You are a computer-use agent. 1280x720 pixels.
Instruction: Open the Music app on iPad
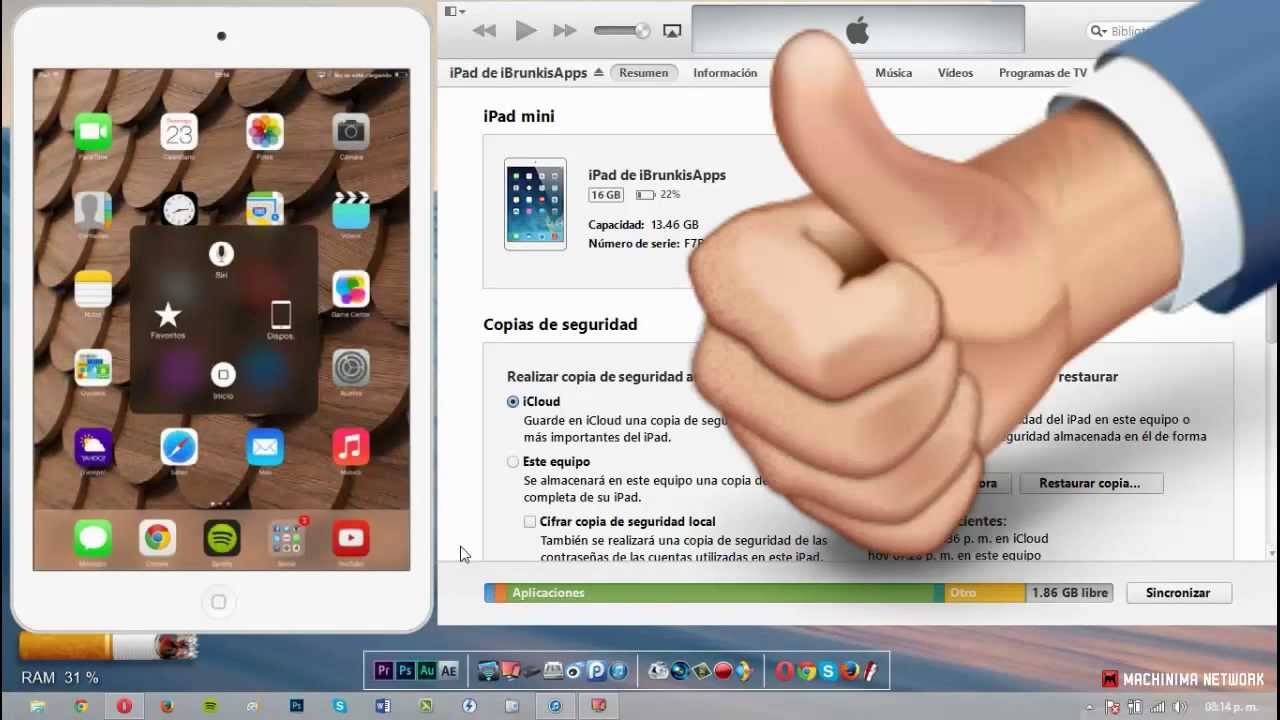[x=351, y=446]
